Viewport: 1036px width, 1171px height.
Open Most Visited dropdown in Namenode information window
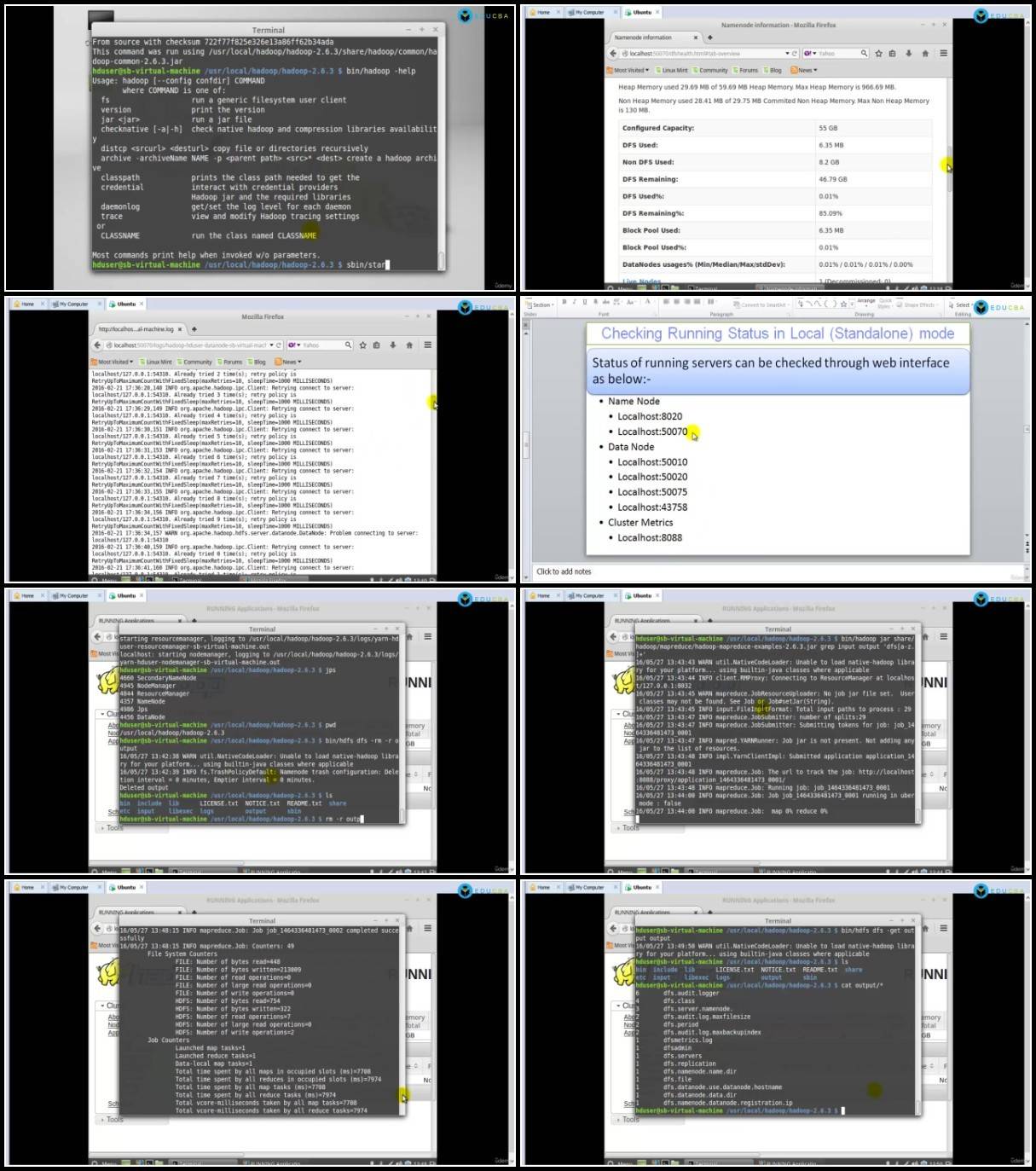click(x=629, y=70)
